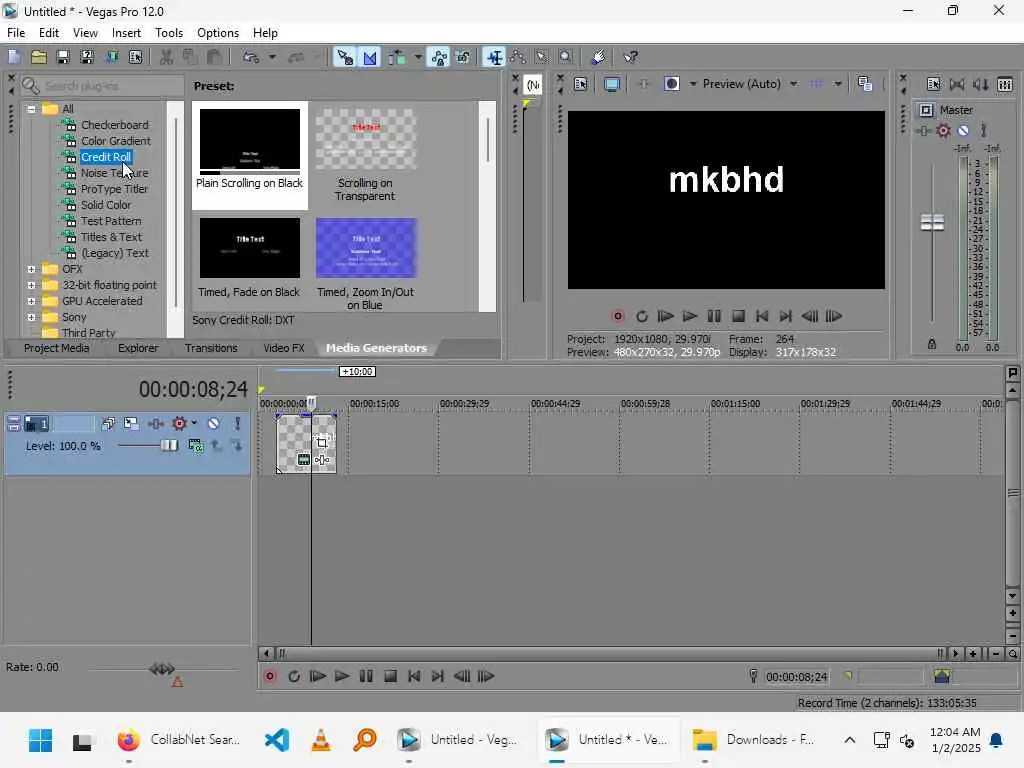Screen dimensions: 1024x768
Task: Choose the Timed, Fade on Black preset
Action: coord(249,259)
